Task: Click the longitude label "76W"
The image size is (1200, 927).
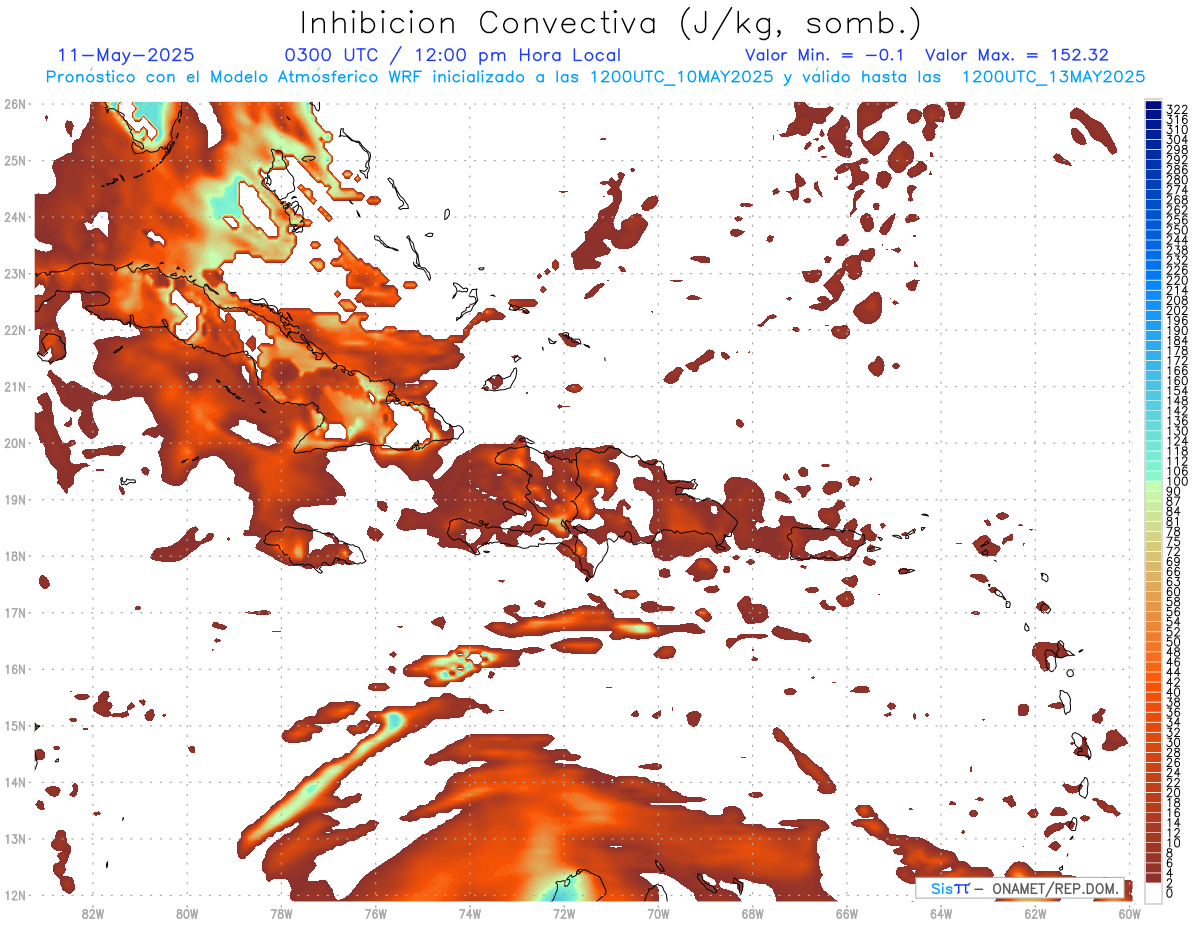Action: [x=375, y=913]
